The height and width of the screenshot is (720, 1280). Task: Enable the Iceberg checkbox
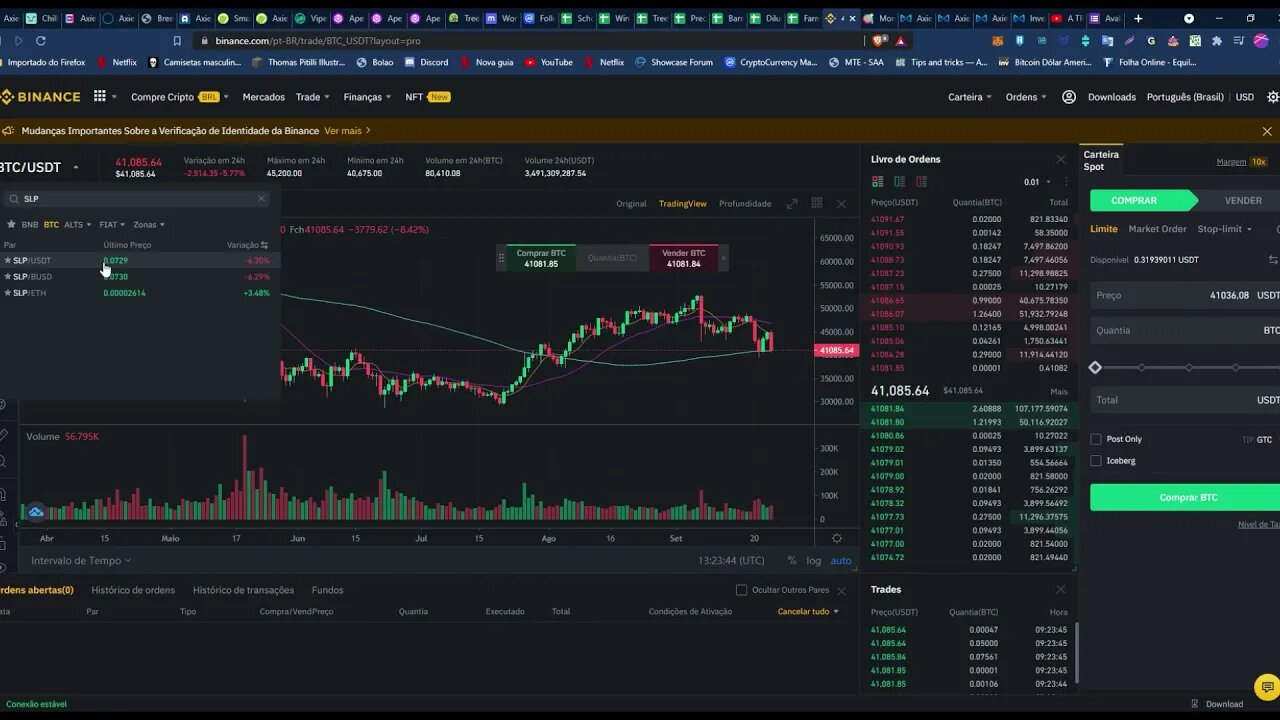pos(1096,461)
